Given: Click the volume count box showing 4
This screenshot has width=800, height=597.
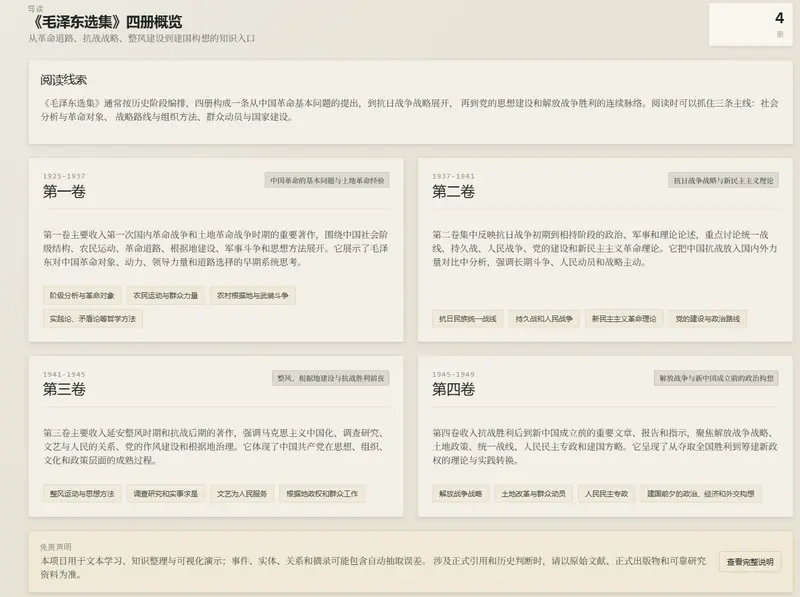Looking at the screenshot, I should pyautogui.click(x=751, y=24).
